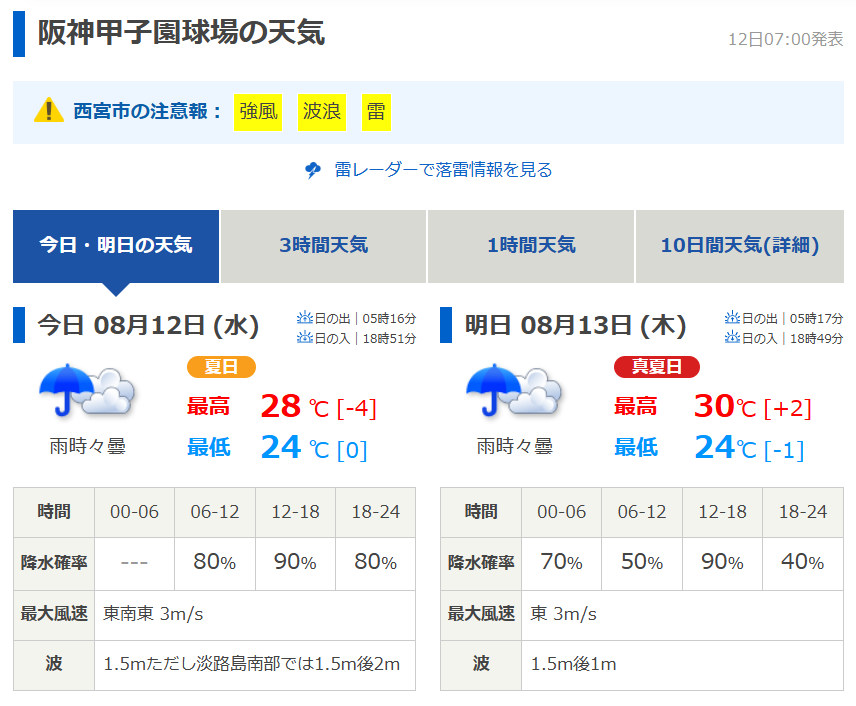Click the thunder radar lightning icon
This screenshot has width=856, height=706.
(312, 170)
